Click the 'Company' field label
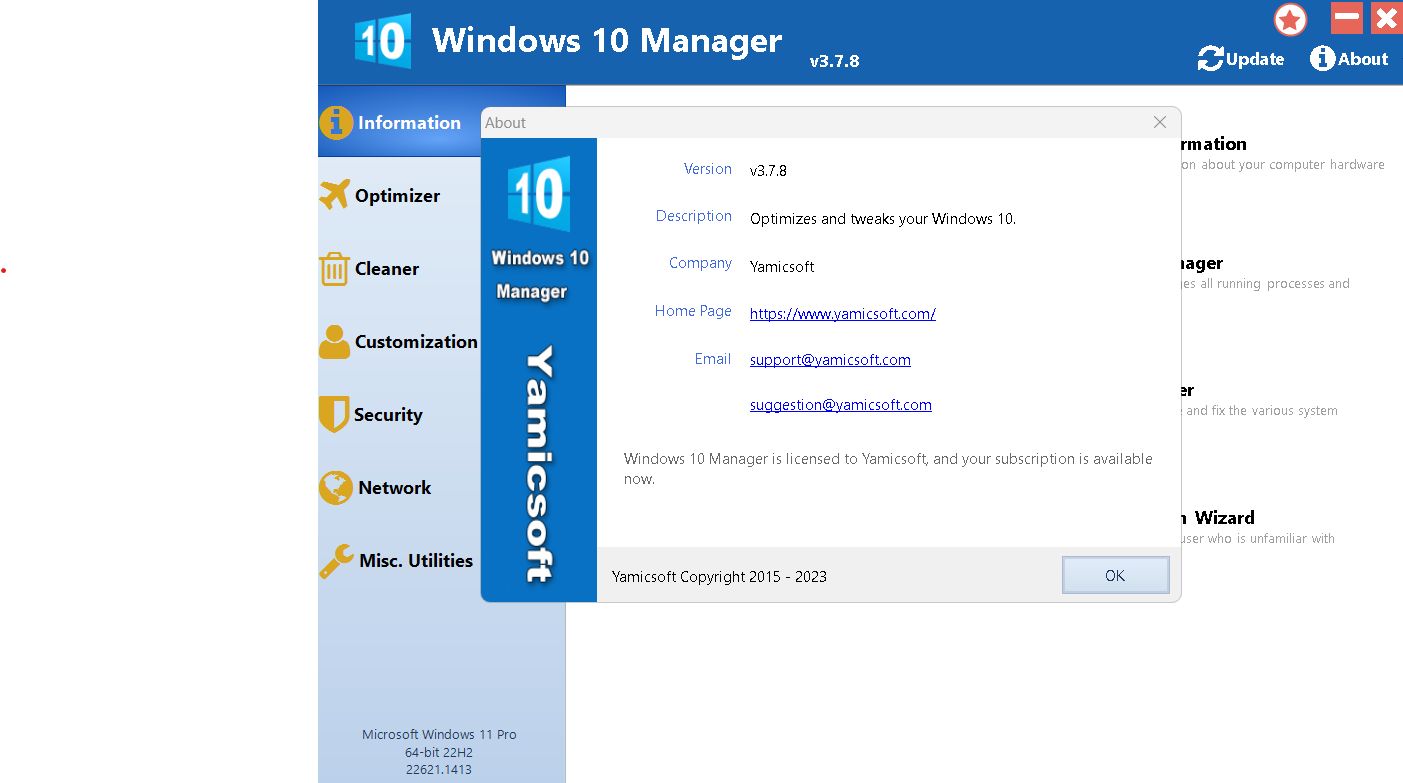 (701, 263)
